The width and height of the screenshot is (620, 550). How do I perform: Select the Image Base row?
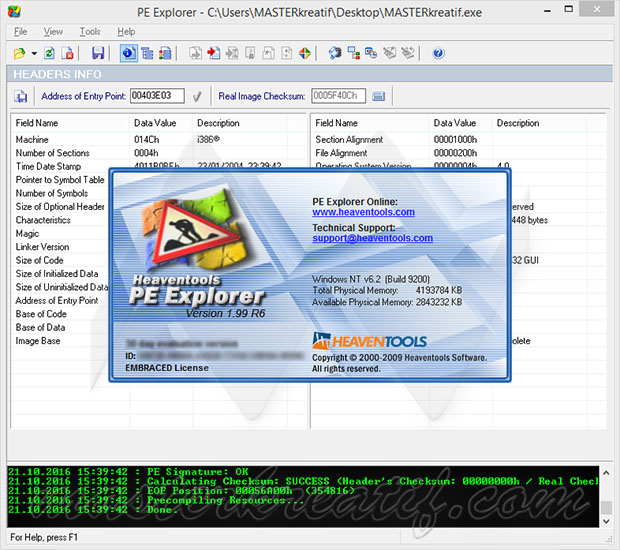click(60, 341)
